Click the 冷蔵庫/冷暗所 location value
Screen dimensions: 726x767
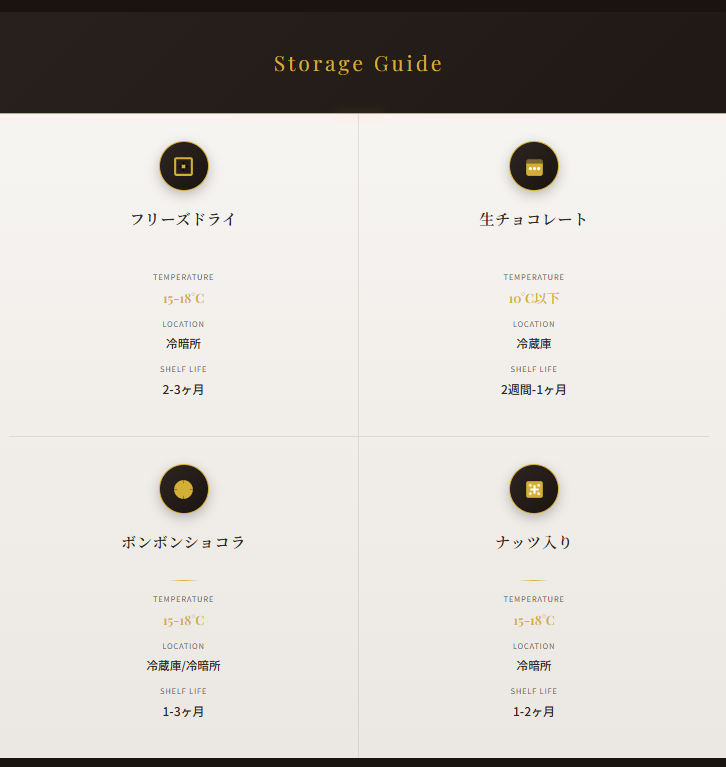(x=183, y=665)
